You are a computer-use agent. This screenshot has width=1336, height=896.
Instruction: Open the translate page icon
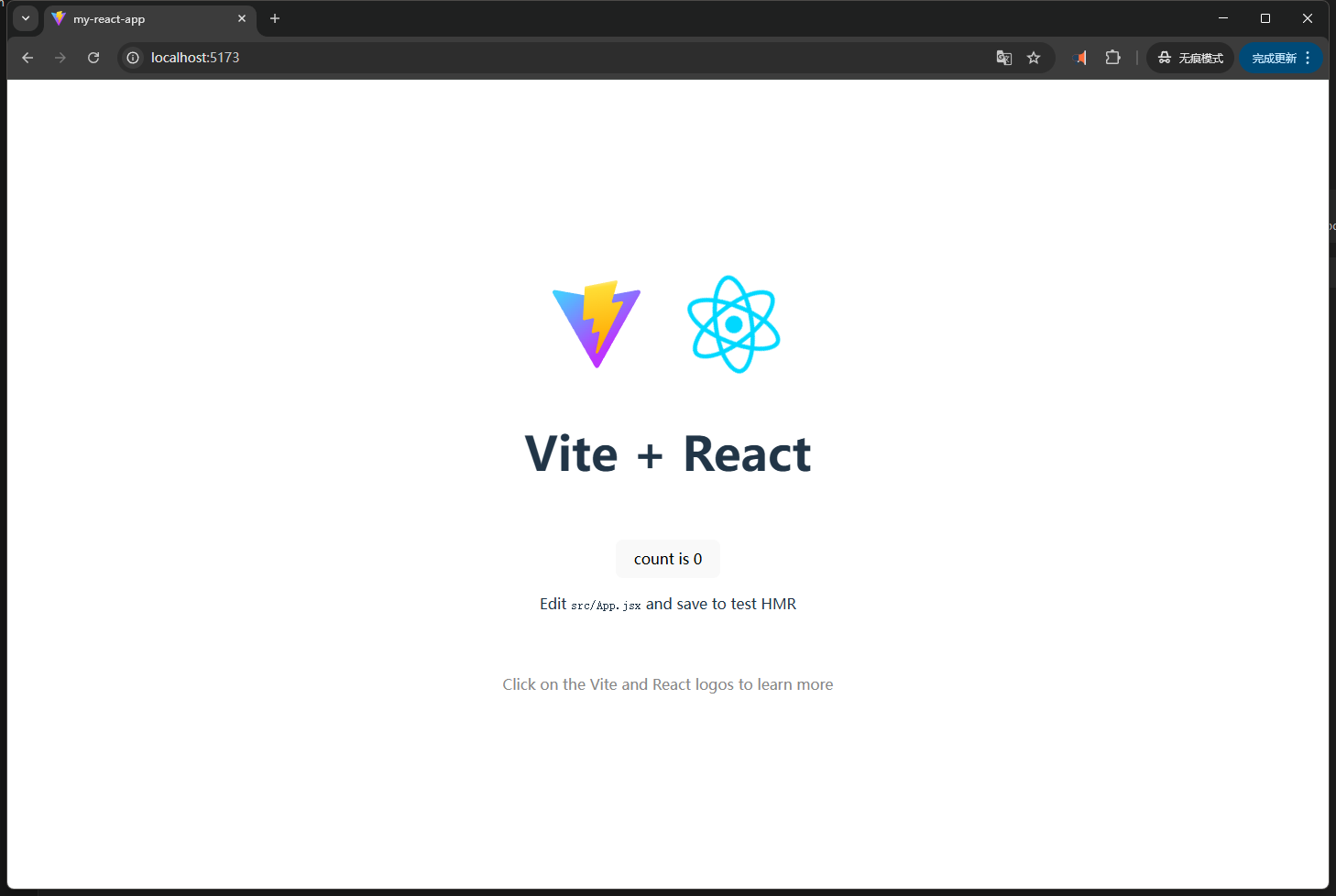pyautogui.click(x=1004, y=58)
